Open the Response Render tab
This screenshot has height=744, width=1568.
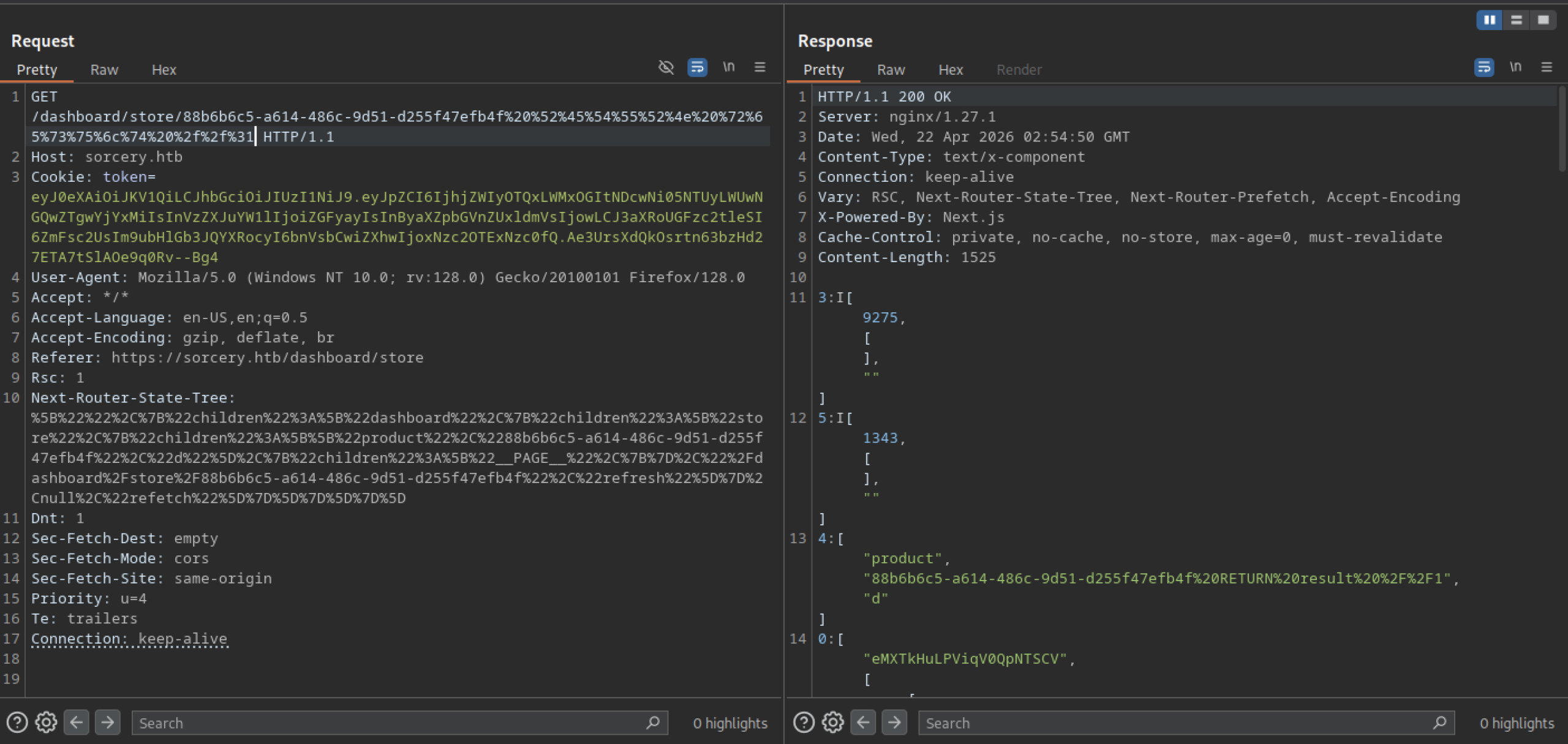pyautogui.click(x=1019, y=70)
